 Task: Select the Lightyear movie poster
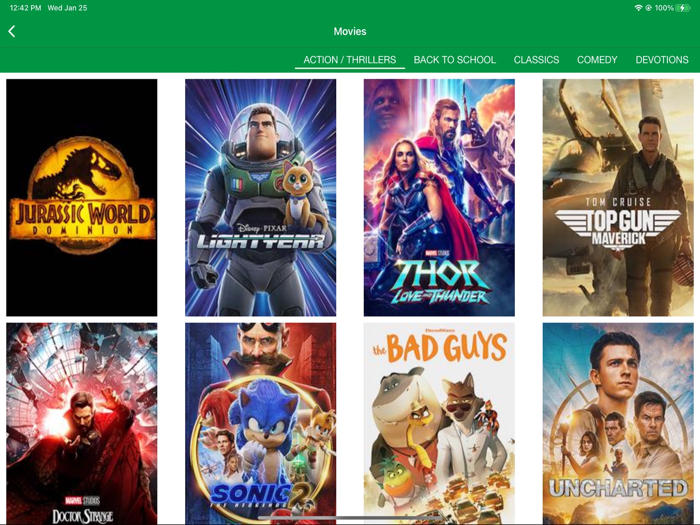pyautogui.click(x=261, y=198)
